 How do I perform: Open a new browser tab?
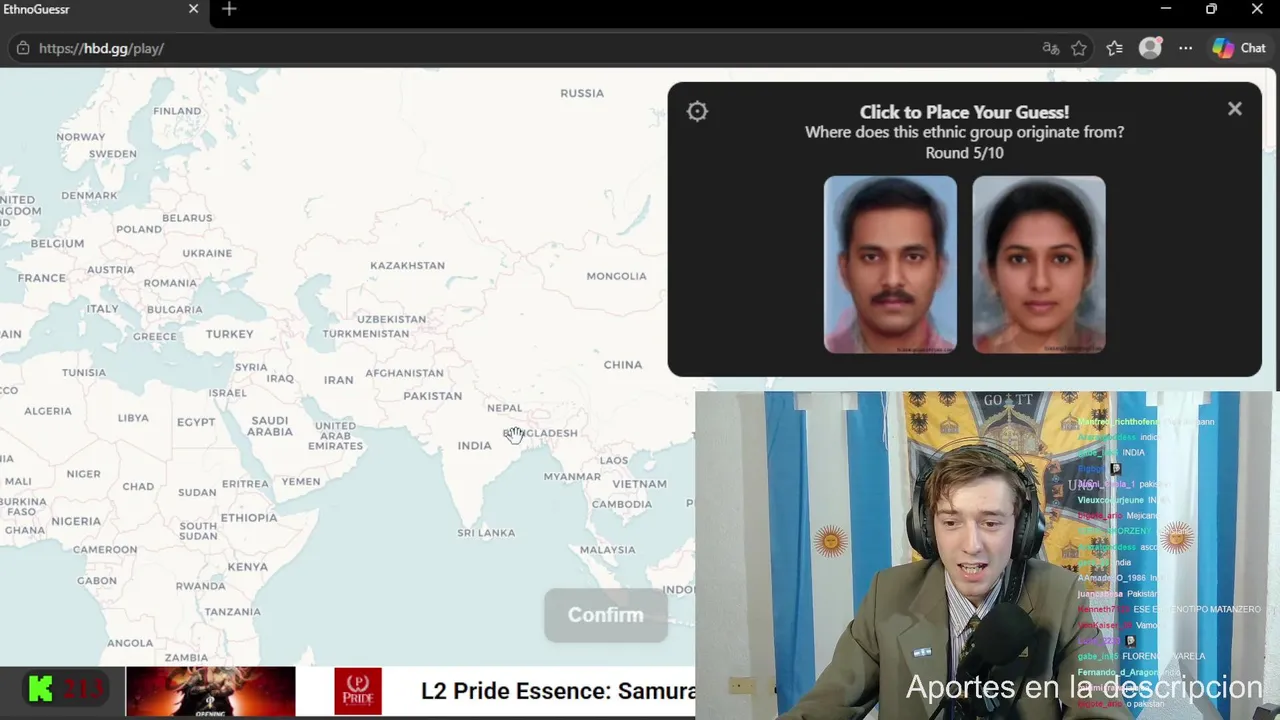(229, 9)
